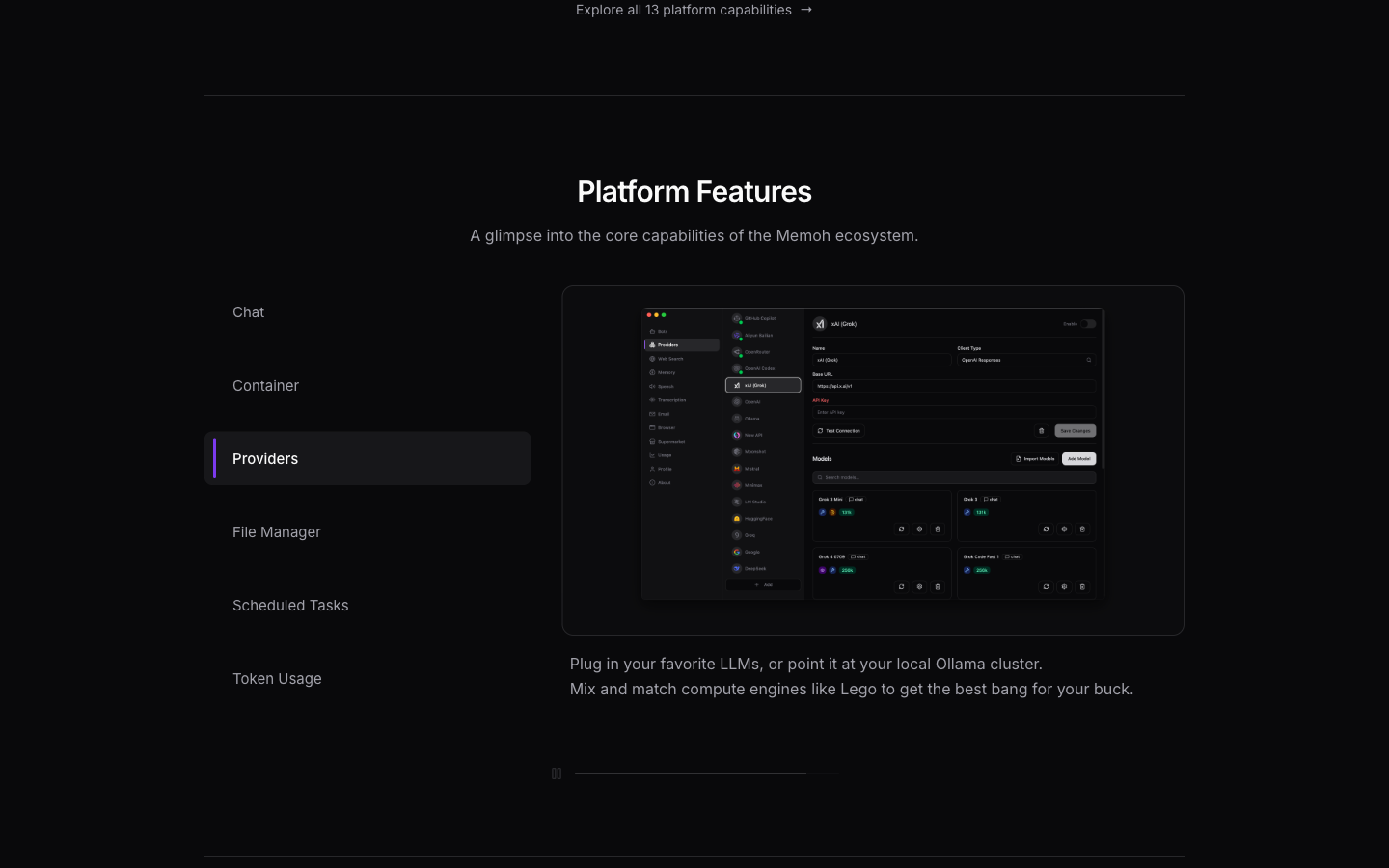The width and height of the screenshot is (1389, 868).
Task: Select the Chat feature tab
Action: click(x=368, y=312)
